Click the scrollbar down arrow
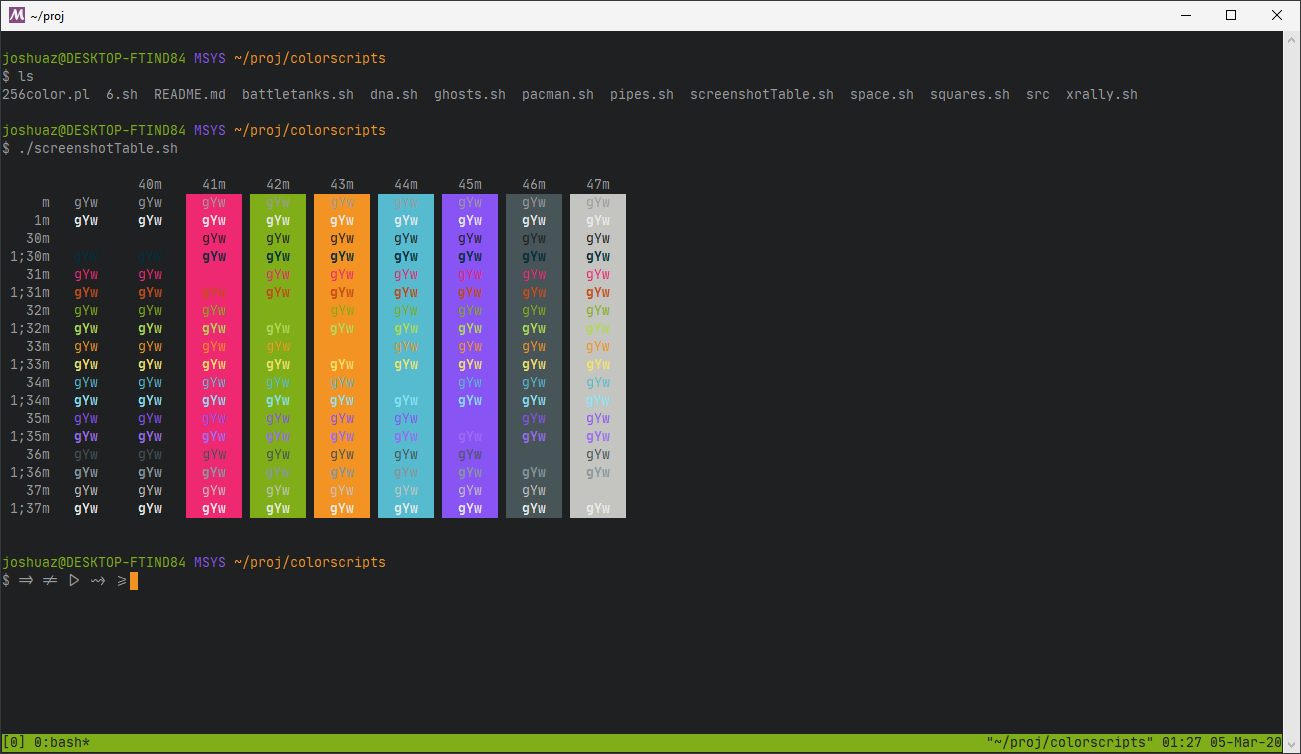1301x754 pixels. tap(1291, 744)
